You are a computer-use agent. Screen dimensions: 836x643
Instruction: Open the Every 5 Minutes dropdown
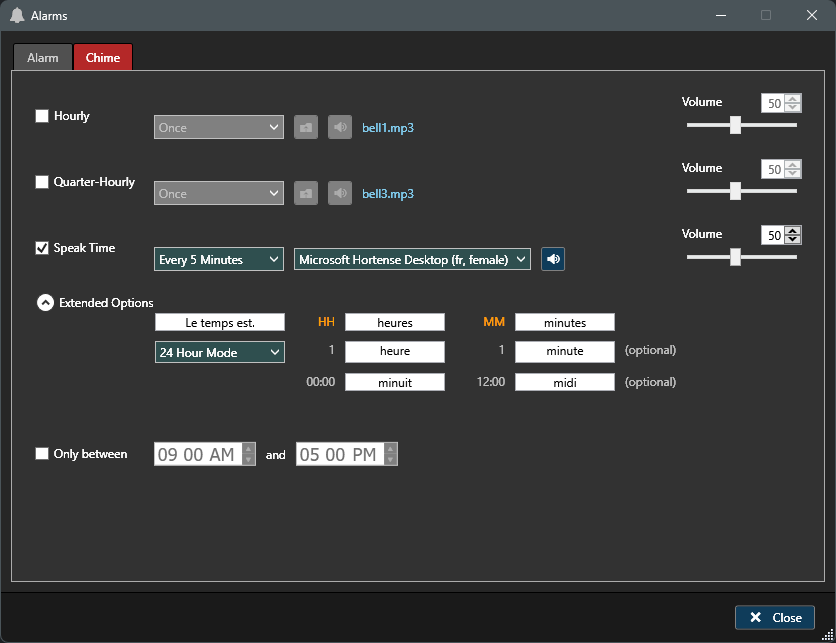pyautogui.click(x=219, y=260)
